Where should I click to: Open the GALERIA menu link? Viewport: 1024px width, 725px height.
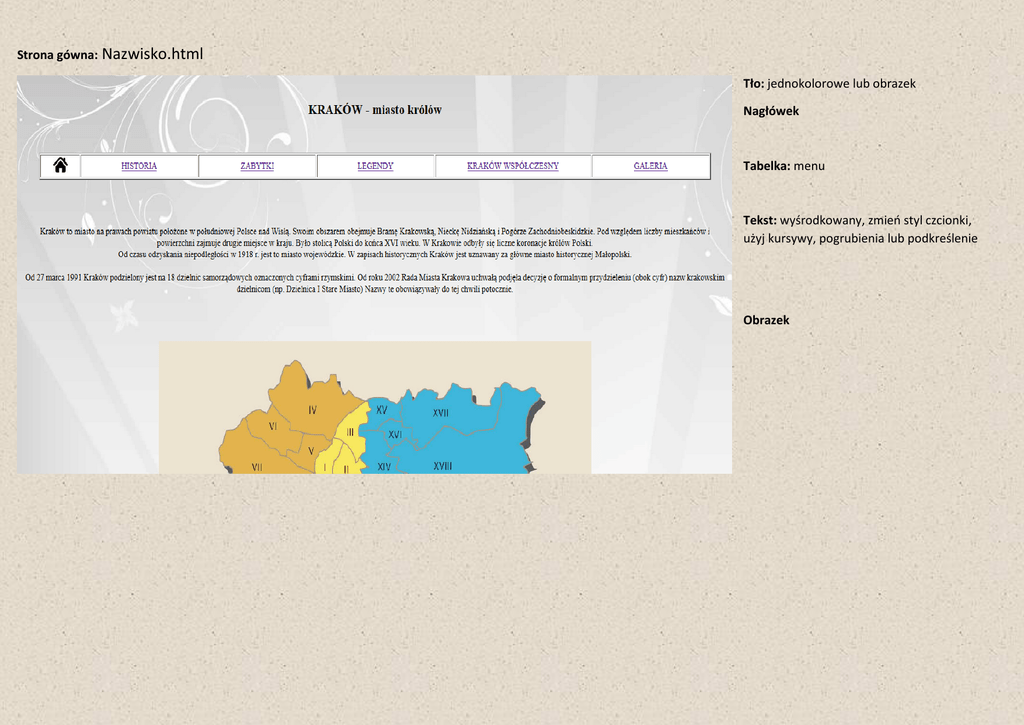point(650,166)
